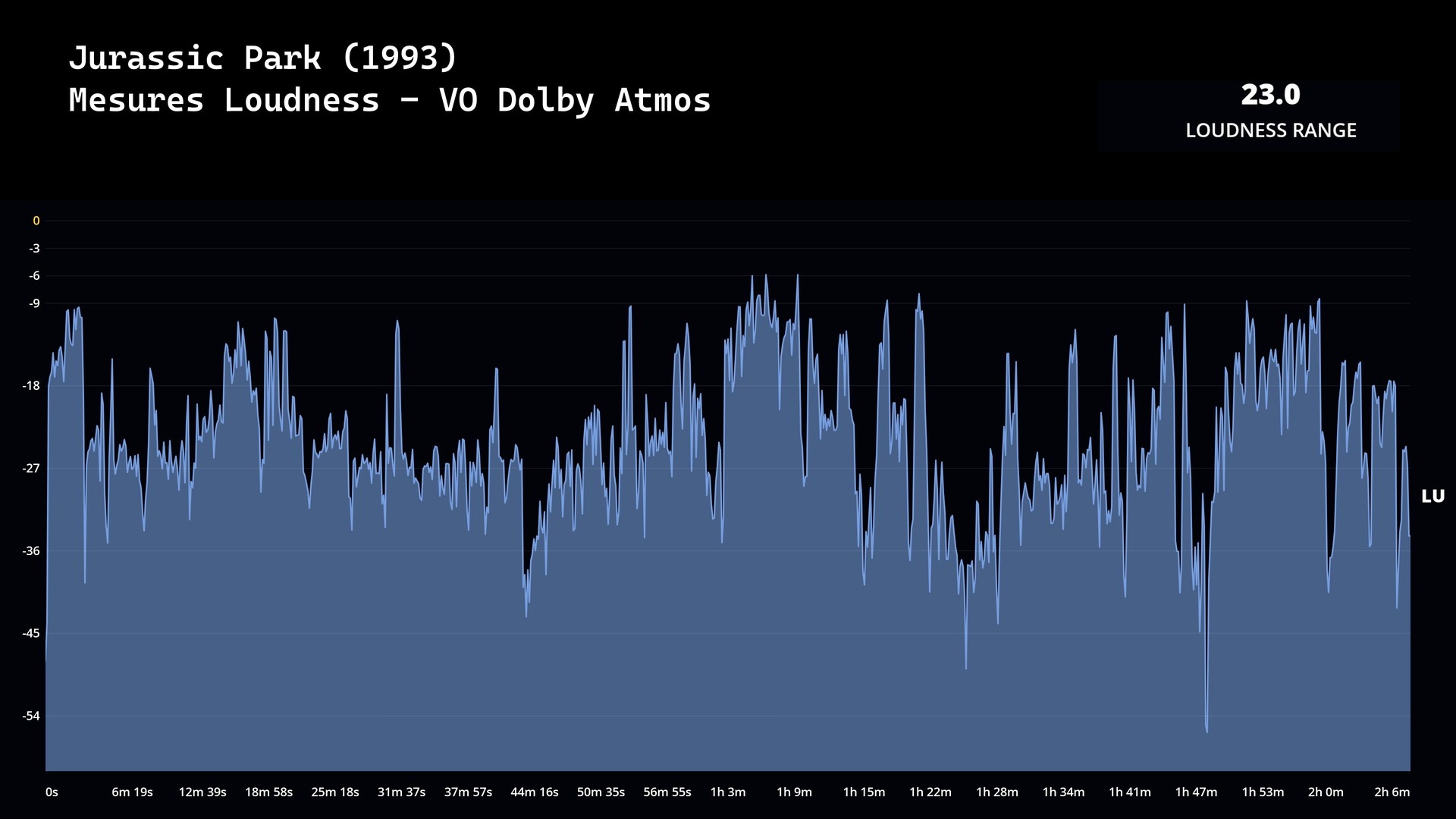Image resolution: width=1456 pixels, height=819 pixels.
Task: Click the 56m 55s time label
Action: [x=667, y=792]
